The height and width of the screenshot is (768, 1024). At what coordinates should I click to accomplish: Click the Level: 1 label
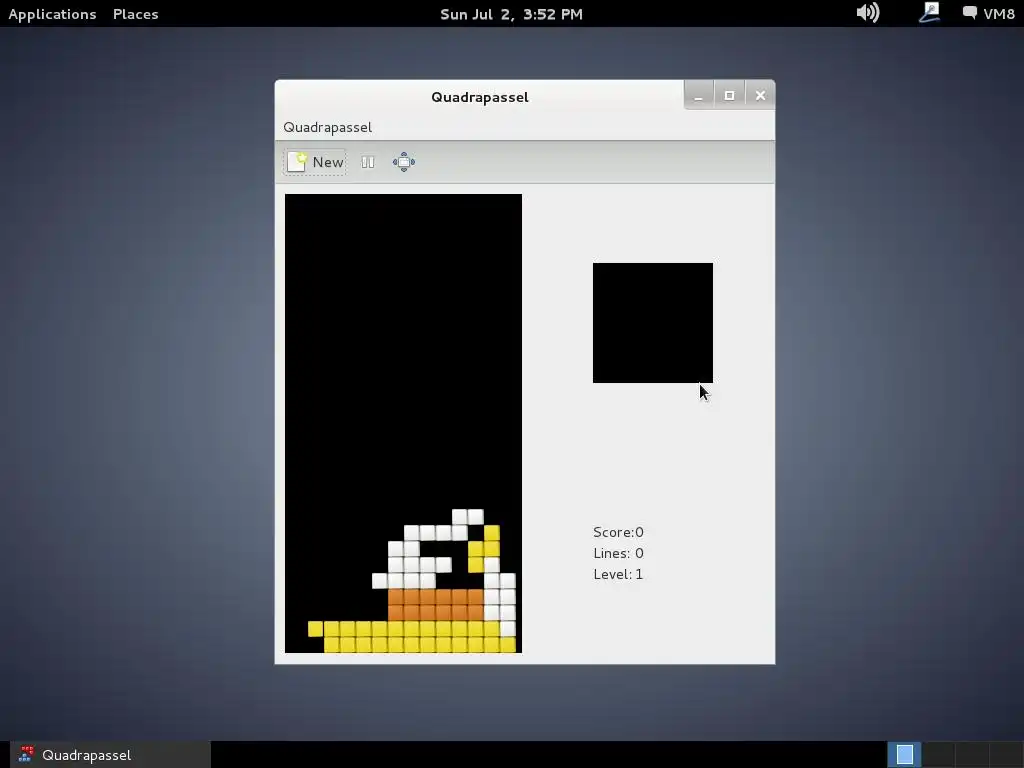(x=618, y=574)
